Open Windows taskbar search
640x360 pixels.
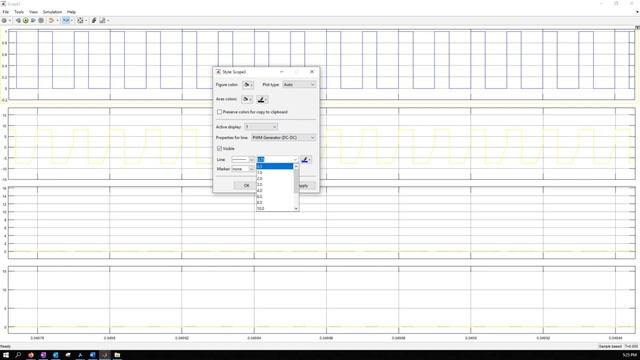(18, 355)
